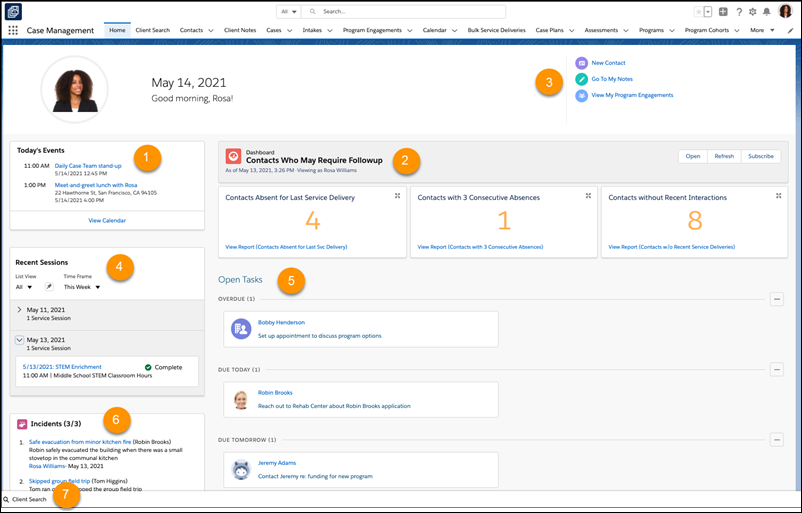The height and width of the screenshot is (513, 802).
Task: Click the Rosa profile photo
Action: click(75, 90)
